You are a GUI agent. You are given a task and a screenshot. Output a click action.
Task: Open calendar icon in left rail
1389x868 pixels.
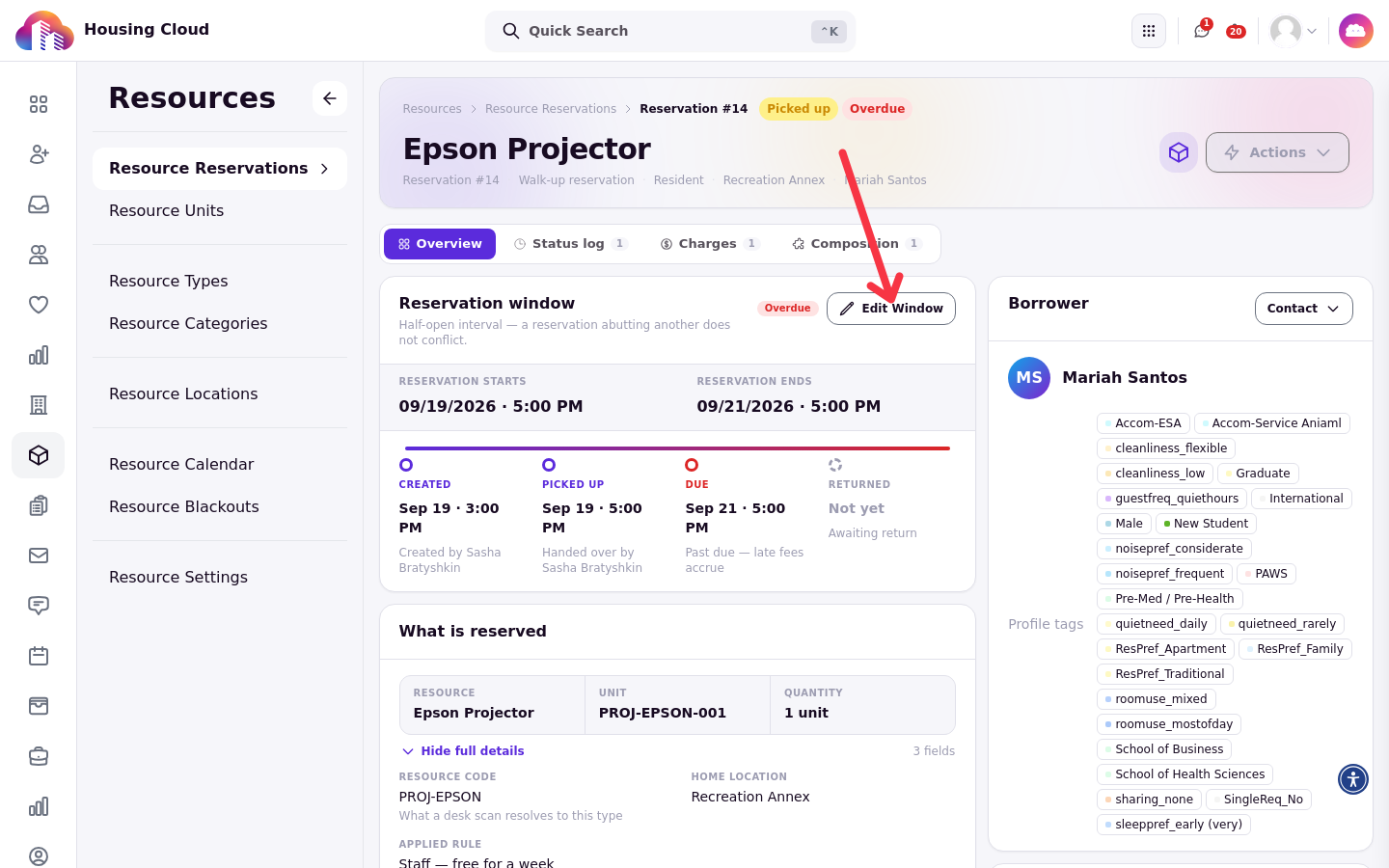pyautogui.click(x=39, y=656)
